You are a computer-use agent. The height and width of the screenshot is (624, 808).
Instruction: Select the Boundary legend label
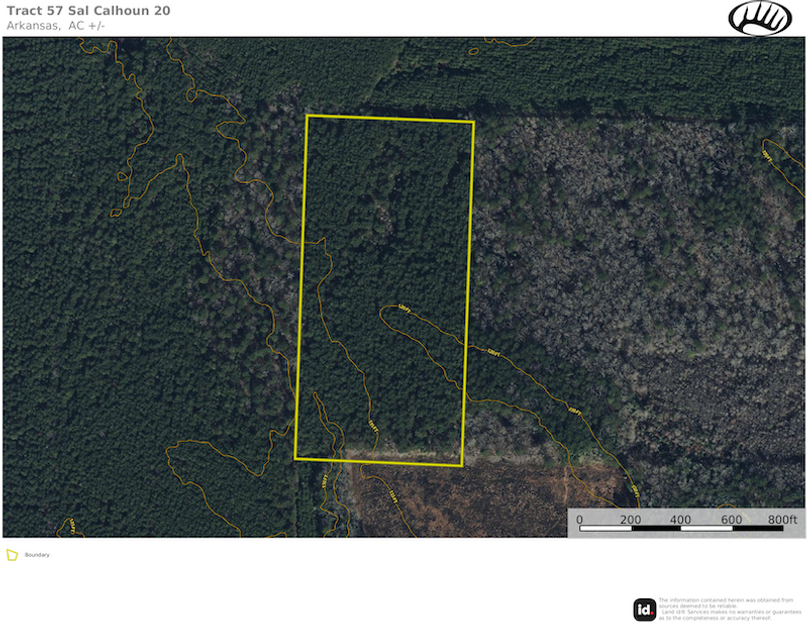(37, 555)
